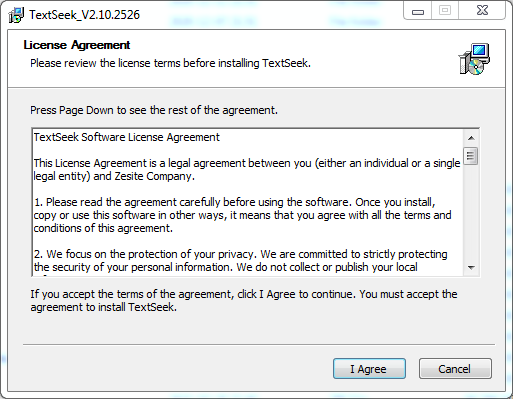Accept the license with I Agree
This screenshot has height=399, width=513.
pyautogui.click(x=369, y=369)
